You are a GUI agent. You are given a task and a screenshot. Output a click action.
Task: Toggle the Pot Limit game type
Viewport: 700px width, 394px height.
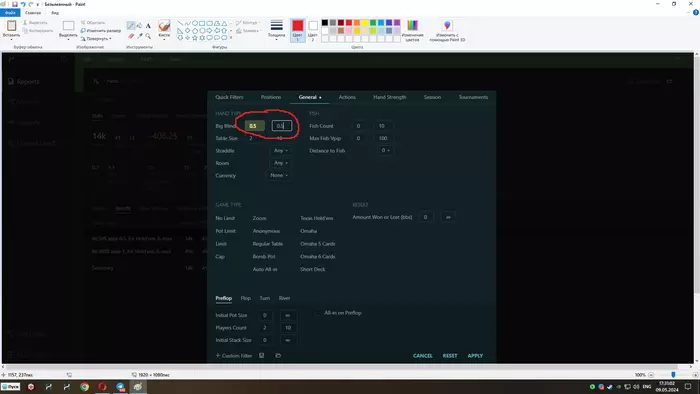coord(225,231)
